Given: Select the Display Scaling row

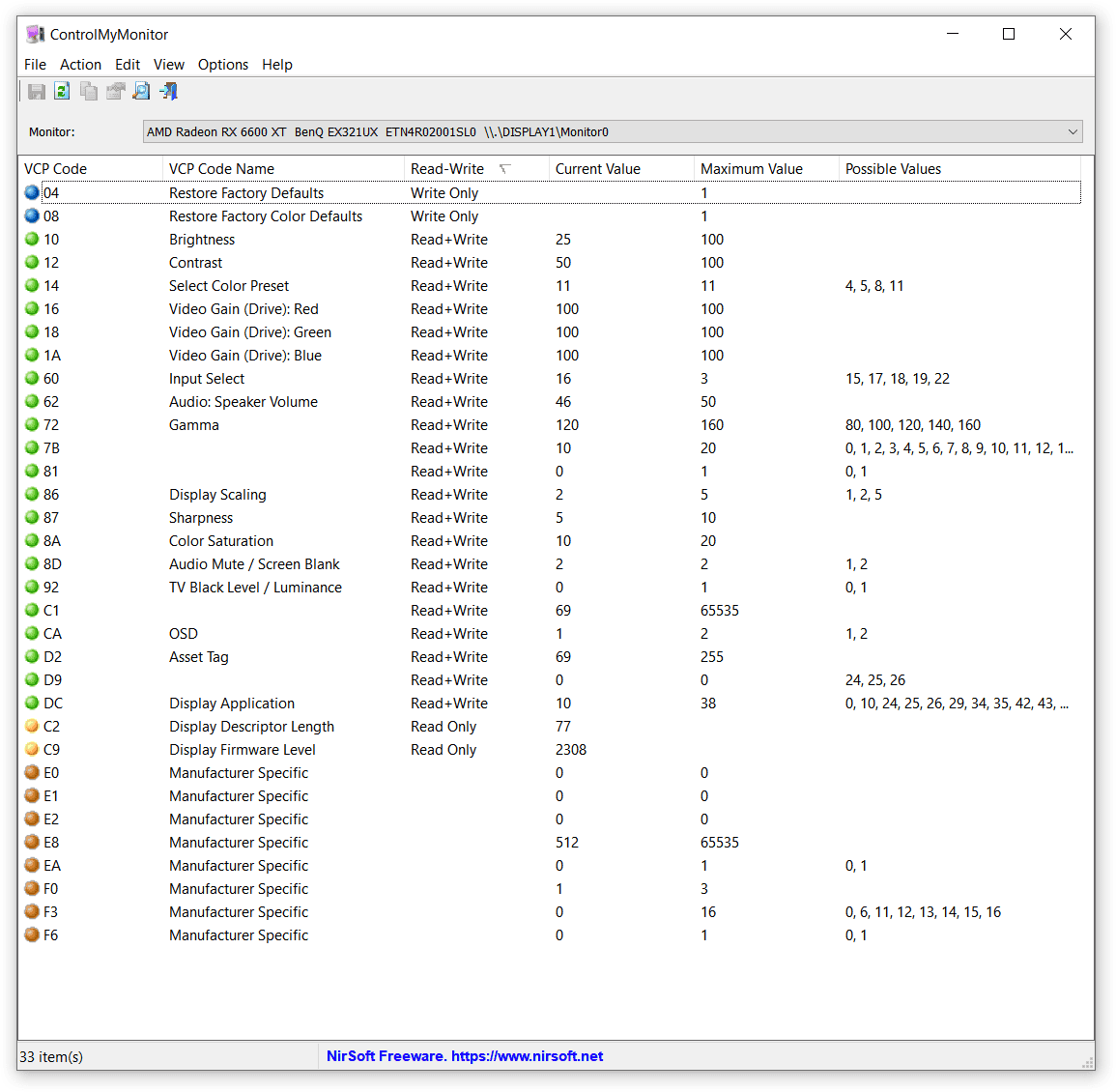Looking at the screenshot, I should (x=552, y=494).
